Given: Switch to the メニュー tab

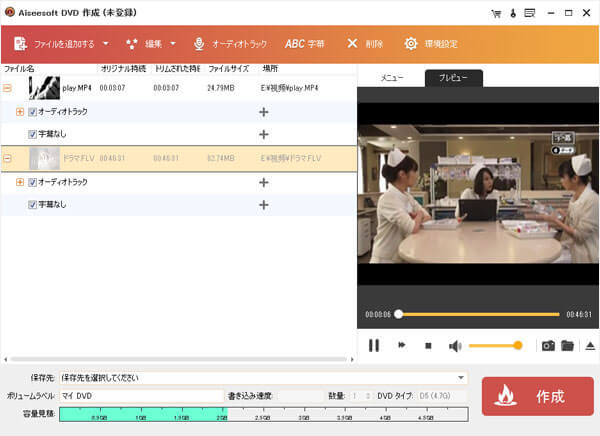Looking at the screenshot, I should click(x=393, y=78).
